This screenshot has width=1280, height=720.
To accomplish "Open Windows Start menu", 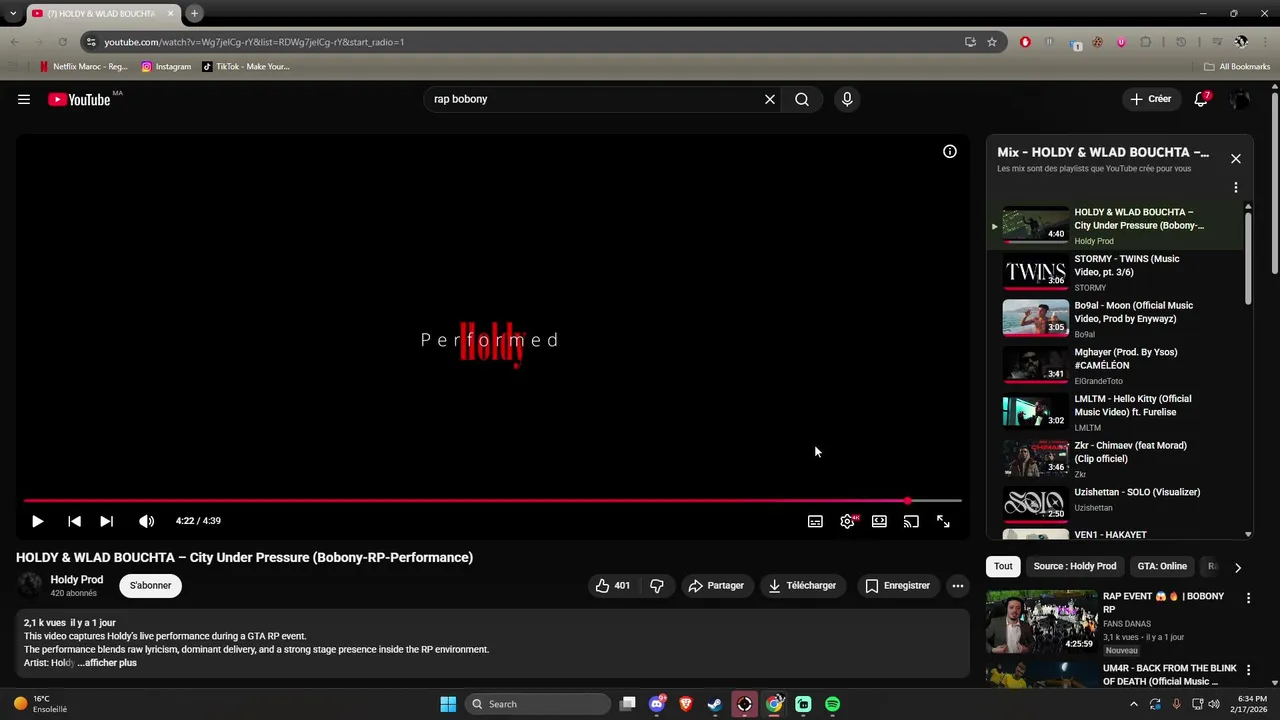I will point(448,704).
